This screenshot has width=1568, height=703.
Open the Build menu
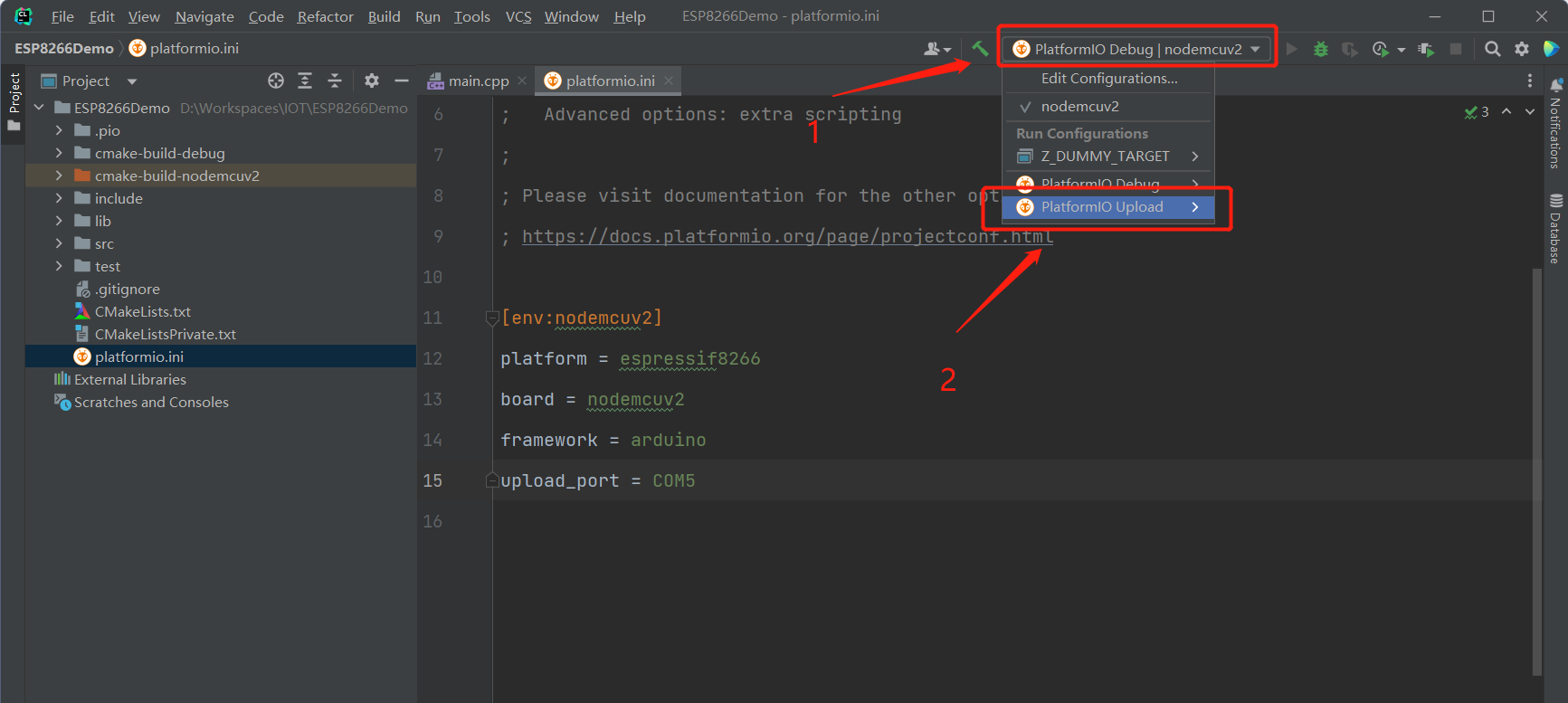point(384,16)
